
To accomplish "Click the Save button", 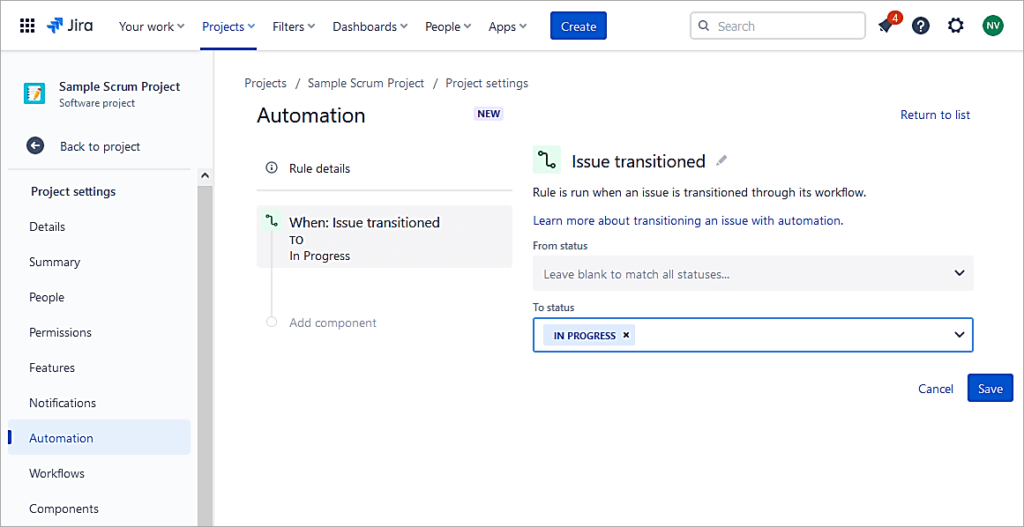I will pos(989,388).
